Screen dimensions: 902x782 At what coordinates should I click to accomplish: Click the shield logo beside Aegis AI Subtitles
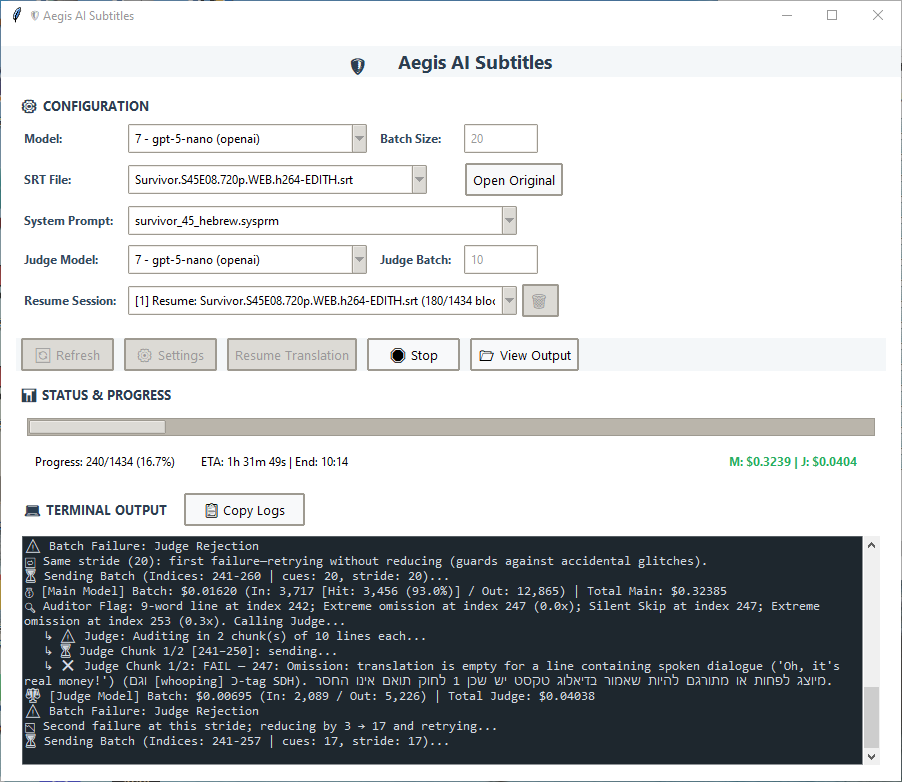tap(357, 66)
